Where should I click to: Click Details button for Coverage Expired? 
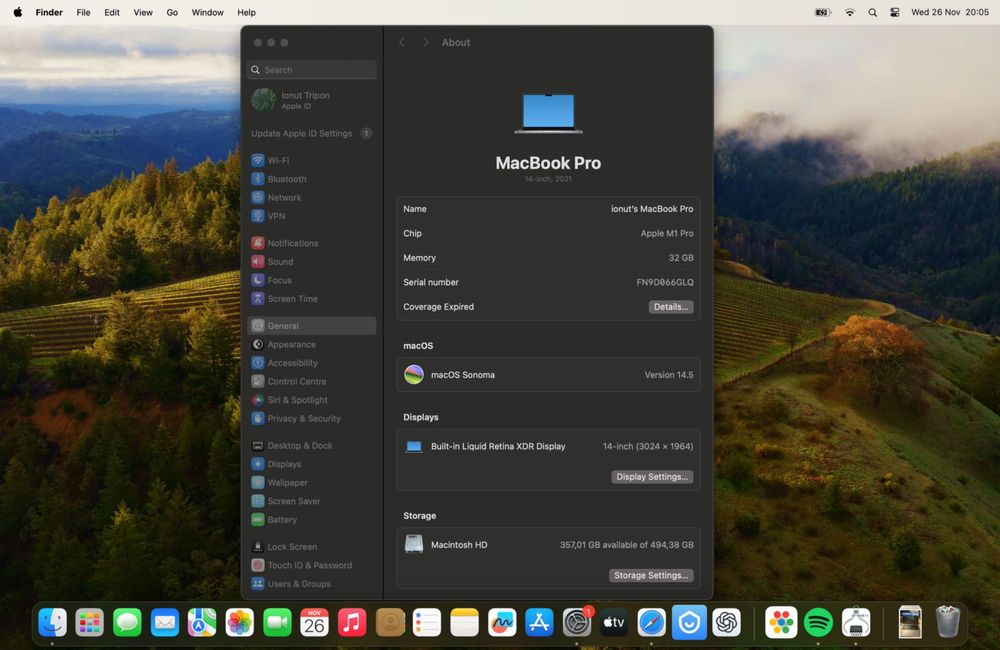[x=671, y=307]
